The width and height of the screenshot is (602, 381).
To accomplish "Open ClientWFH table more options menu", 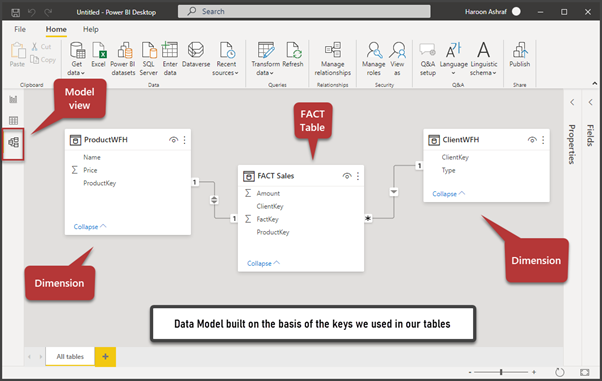I will coord(543,140).
